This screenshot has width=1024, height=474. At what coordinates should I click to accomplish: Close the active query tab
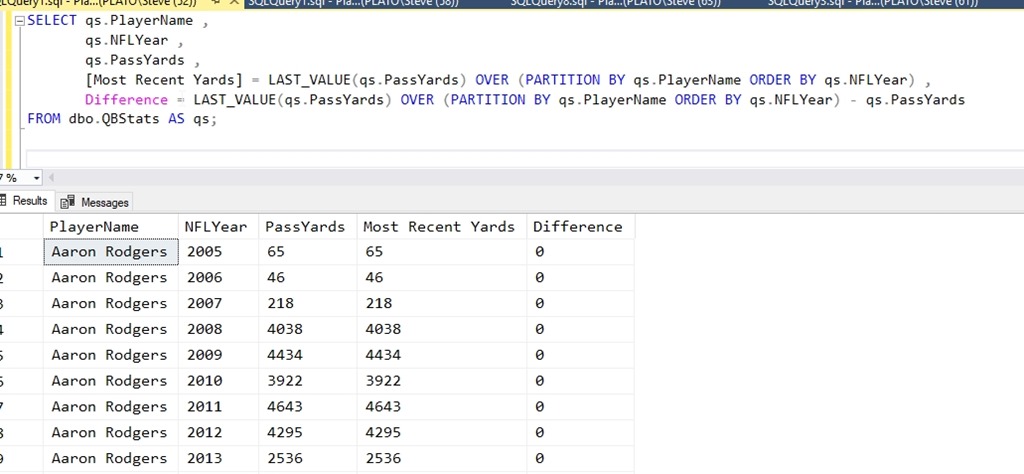(234, 3)
